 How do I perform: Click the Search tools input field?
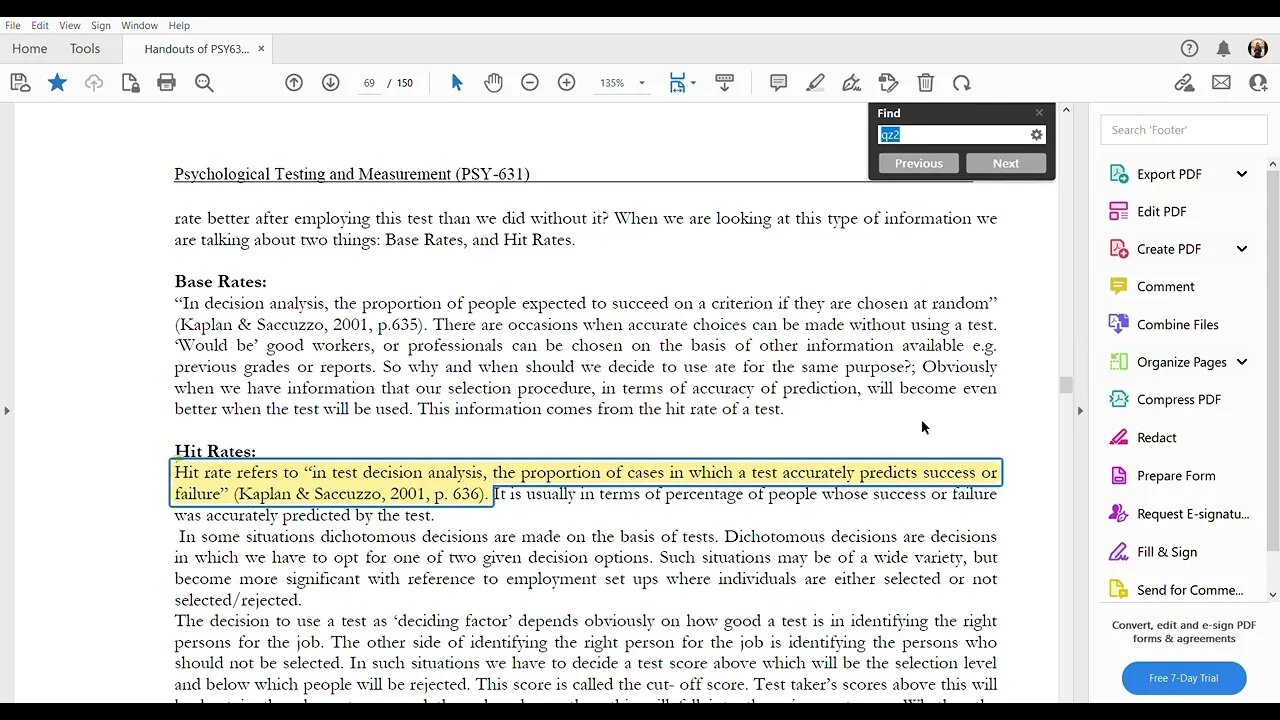(1184, 130)
